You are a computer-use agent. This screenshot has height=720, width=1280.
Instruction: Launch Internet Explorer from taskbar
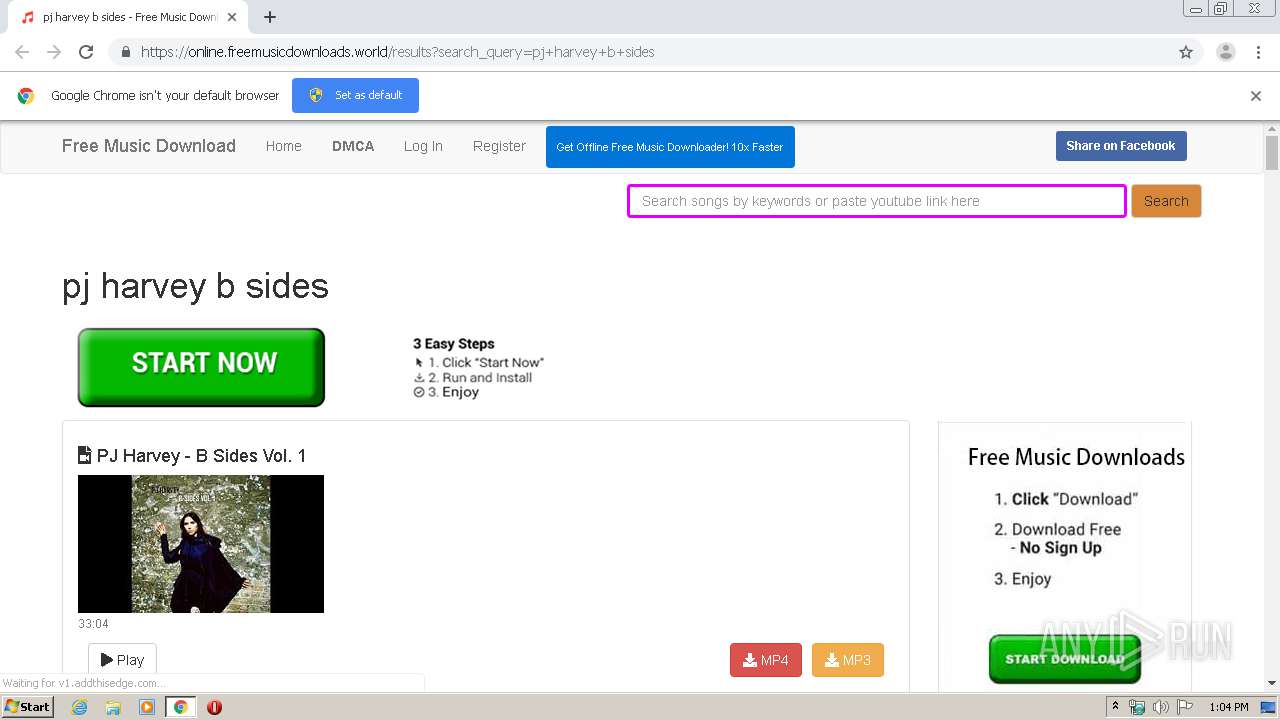(x=79, y=707)
